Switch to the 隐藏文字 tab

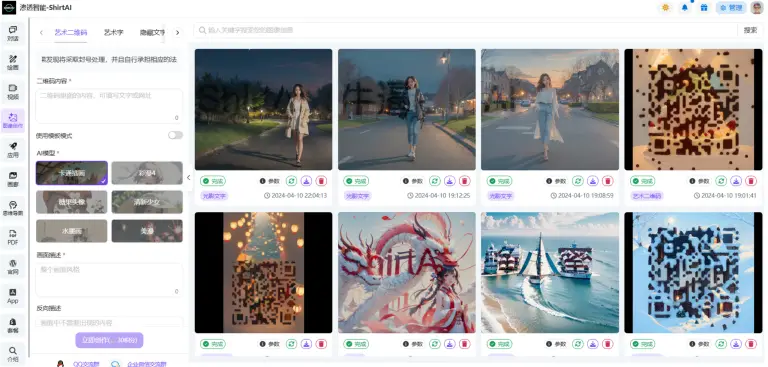152,32
